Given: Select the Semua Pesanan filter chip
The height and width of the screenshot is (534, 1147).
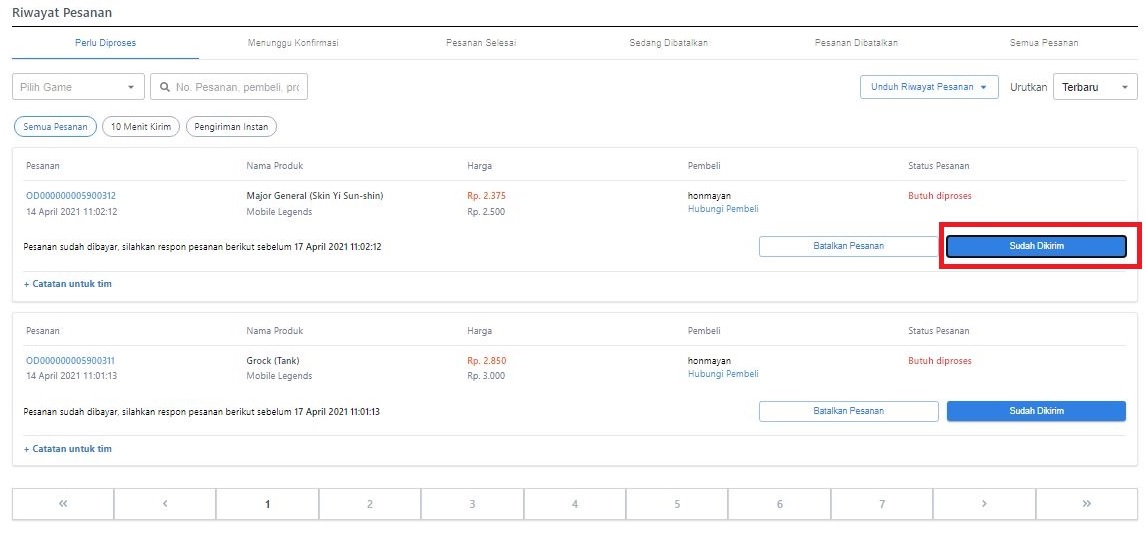Looking at the screenshot, I should (x=55, y=127).
